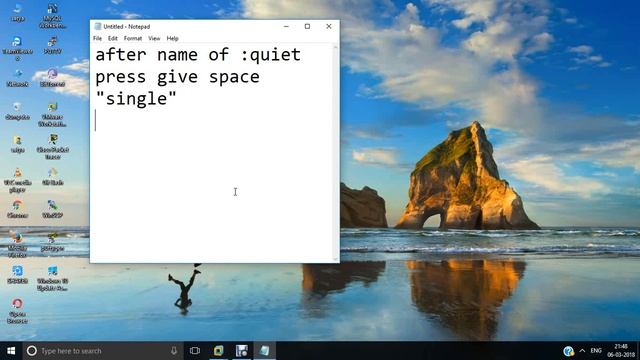Select the TeamViewer desktop icon
The image size is (640, 360).
pos(17,48)
